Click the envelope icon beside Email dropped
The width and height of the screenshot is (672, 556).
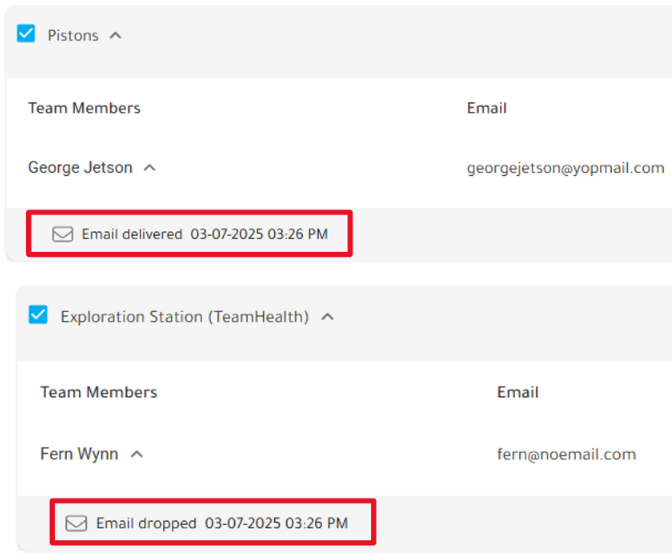pyautogui.click(x=76, y=523)
